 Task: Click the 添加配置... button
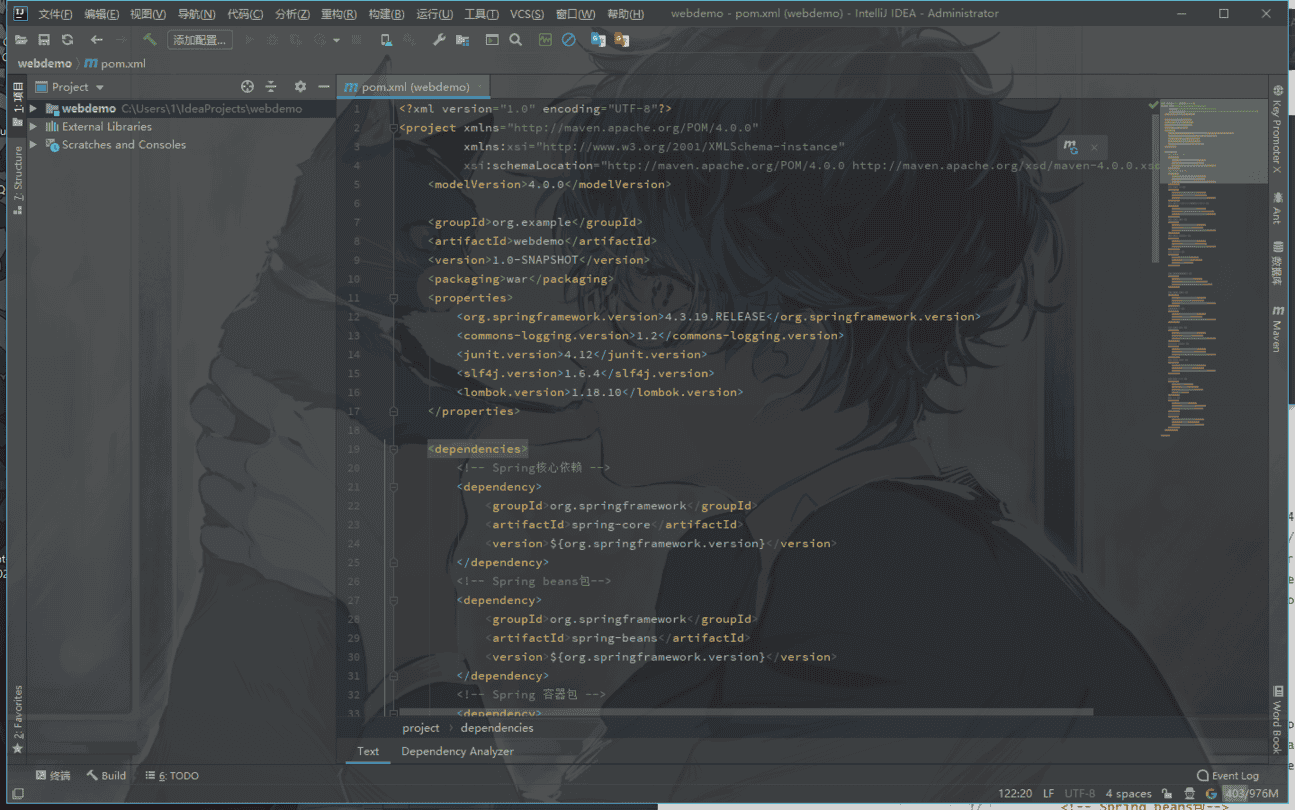(200, 40)
